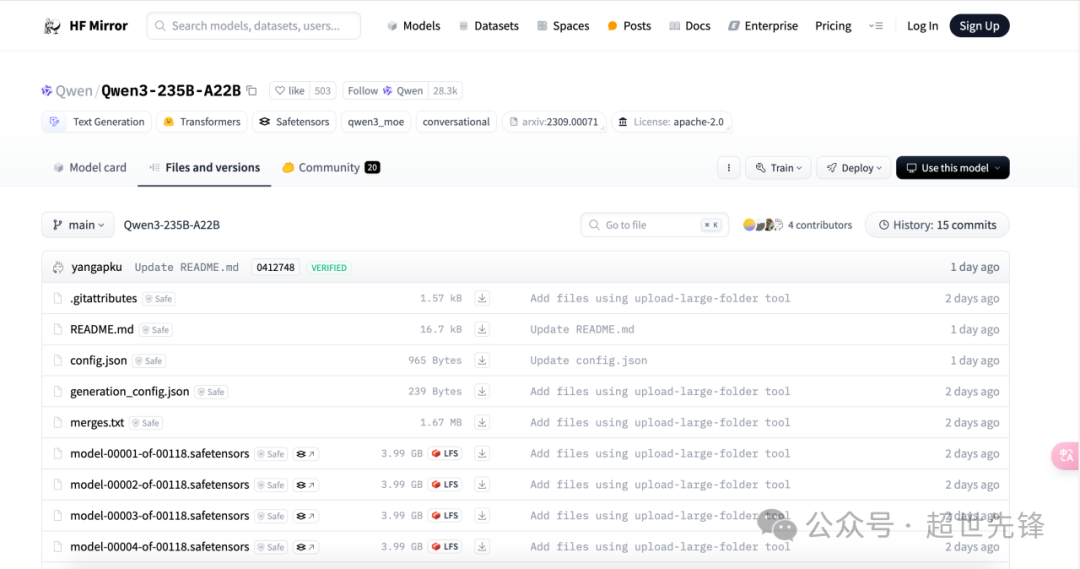Click LFS badge on model-00004 row
This screenshot has height=569, width=1080.
[445, 546]
